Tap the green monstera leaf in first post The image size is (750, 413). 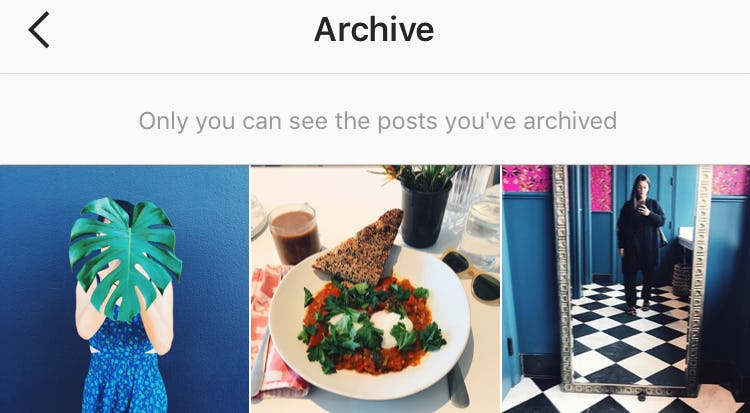(x=125, y=257)
